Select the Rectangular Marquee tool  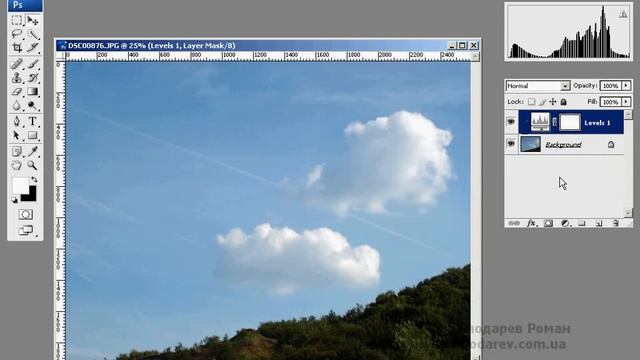tap(17, 20)
